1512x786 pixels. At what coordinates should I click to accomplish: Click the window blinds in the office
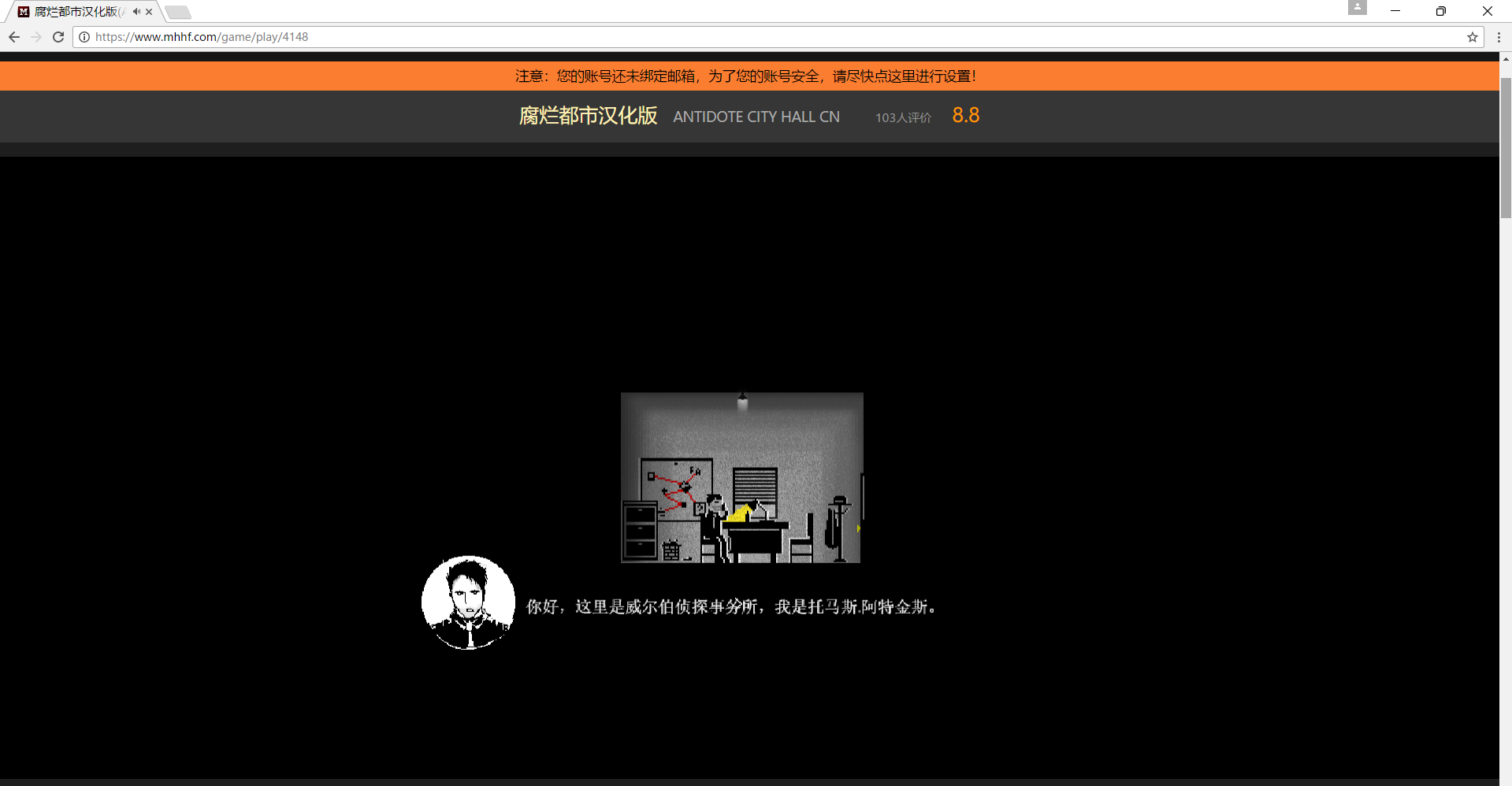click(755, 486)
